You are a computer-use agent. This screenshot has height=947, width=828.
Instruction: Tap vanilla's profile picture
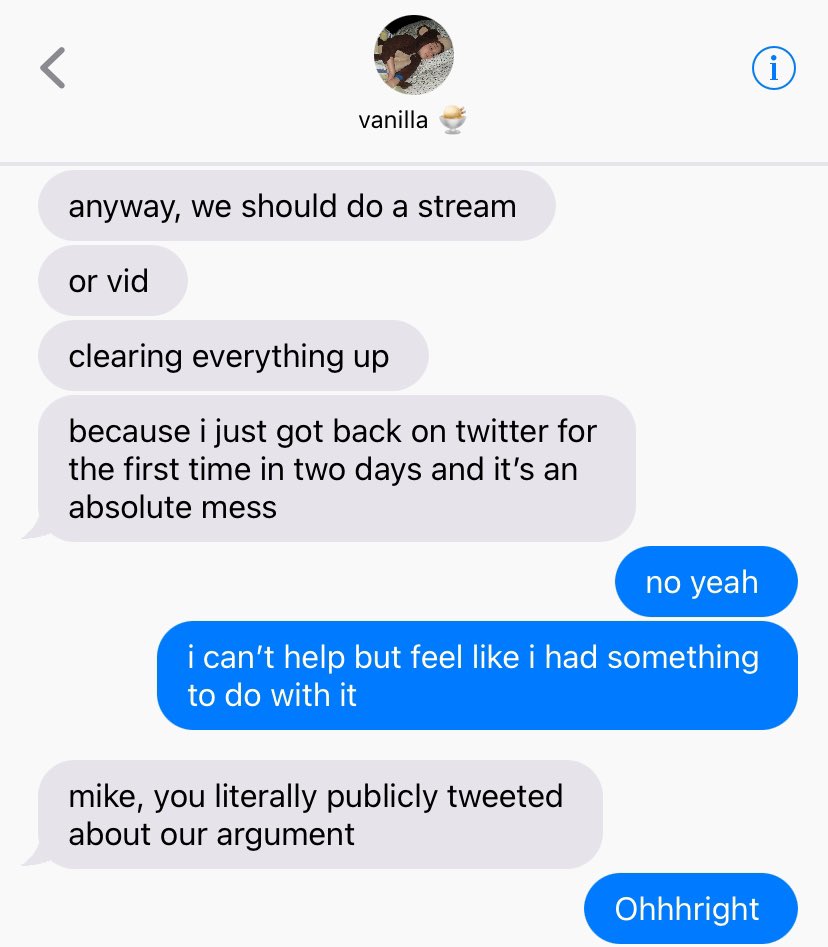pos(414,54)
